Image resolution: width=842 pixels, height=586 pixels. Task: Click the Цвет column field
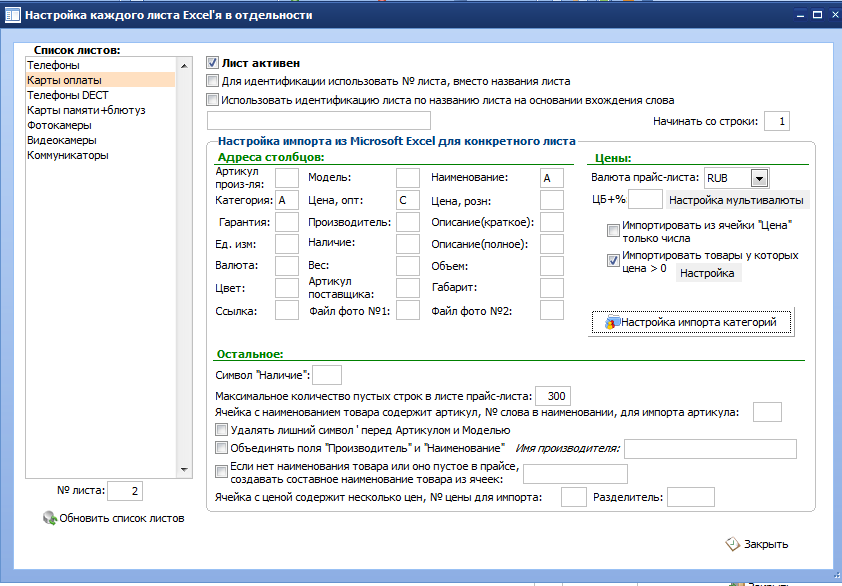point(287,288)
